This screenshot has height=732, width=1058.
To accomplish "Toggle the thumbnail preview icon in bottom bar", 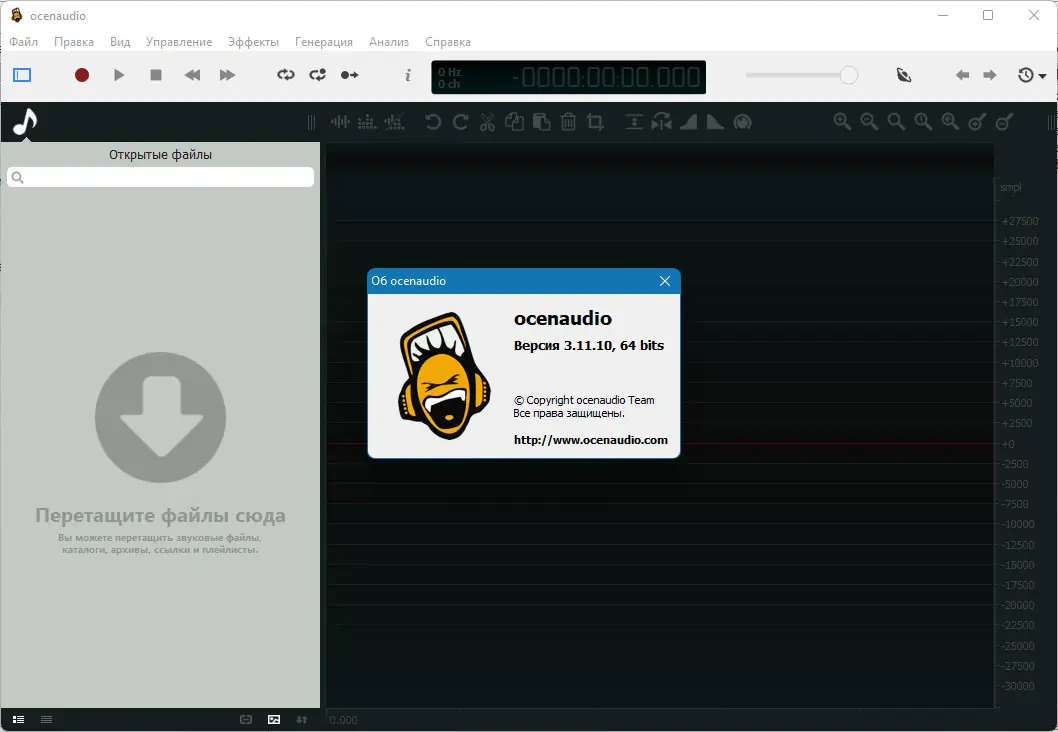I will click(x=274, y=720).
